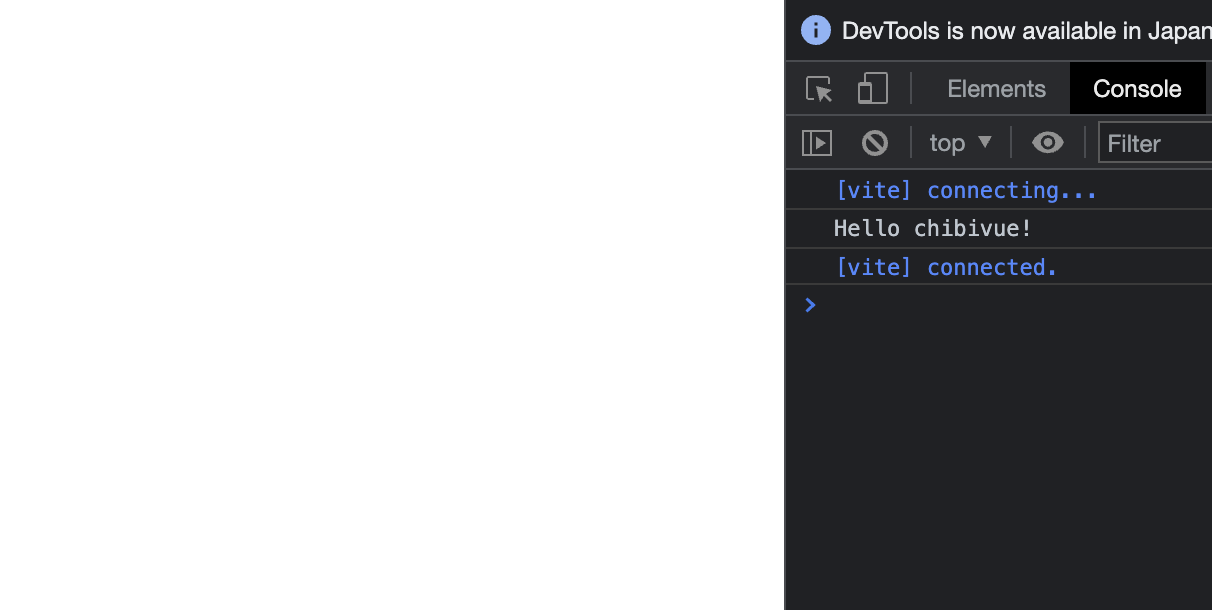Image resolution: width=1212 pixels, height=610 pixels.
Task: Click the device toolbar icon
Action: 872,88
